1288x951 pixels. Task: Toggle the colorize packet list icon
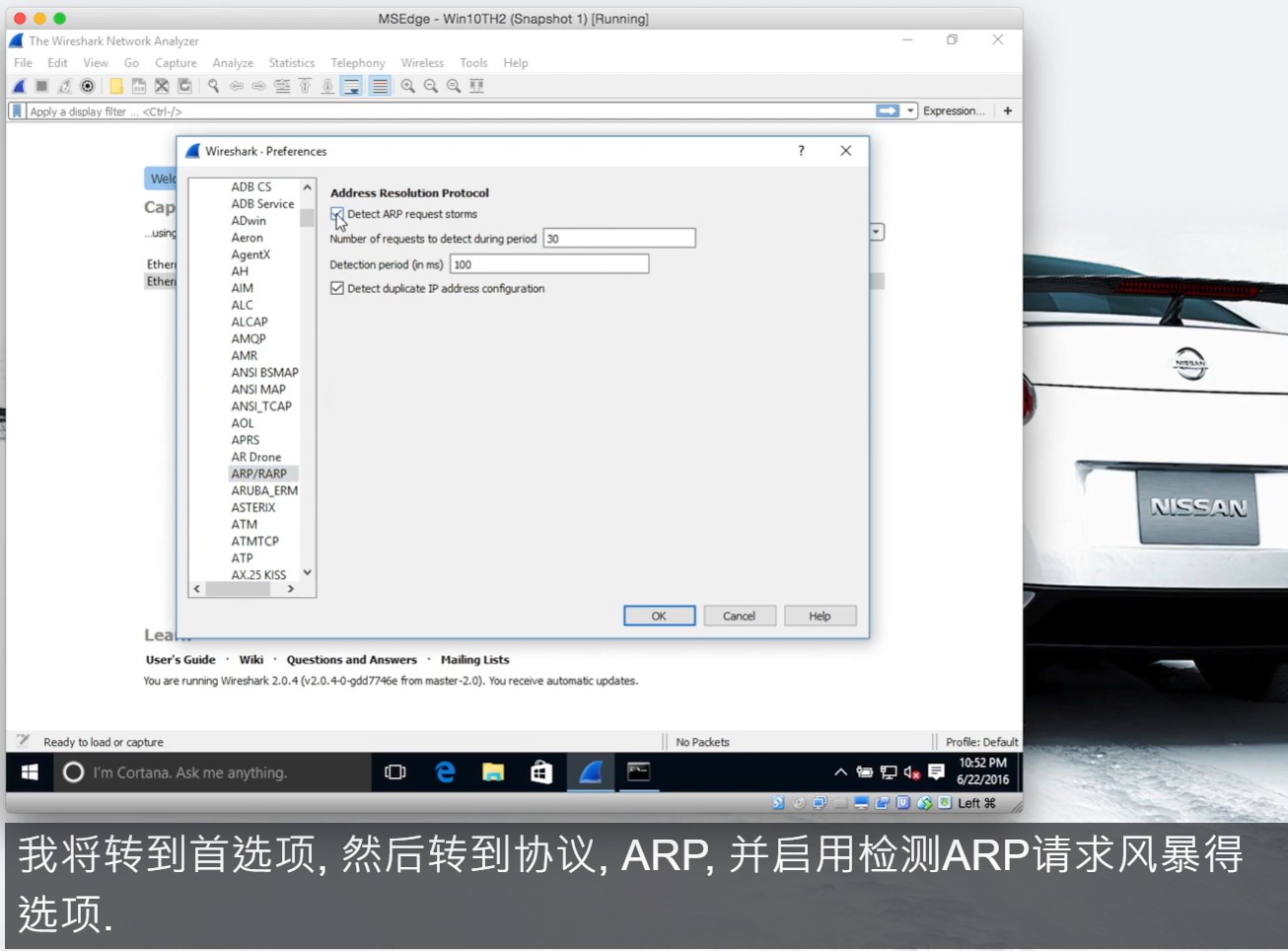(x=380, y=87)
